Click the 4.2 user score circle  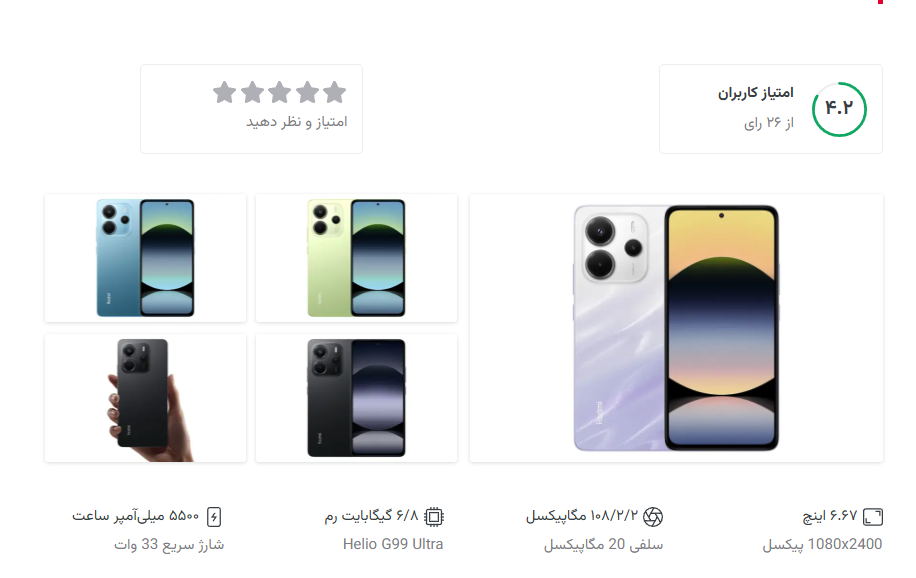click(x=839, y=109)
